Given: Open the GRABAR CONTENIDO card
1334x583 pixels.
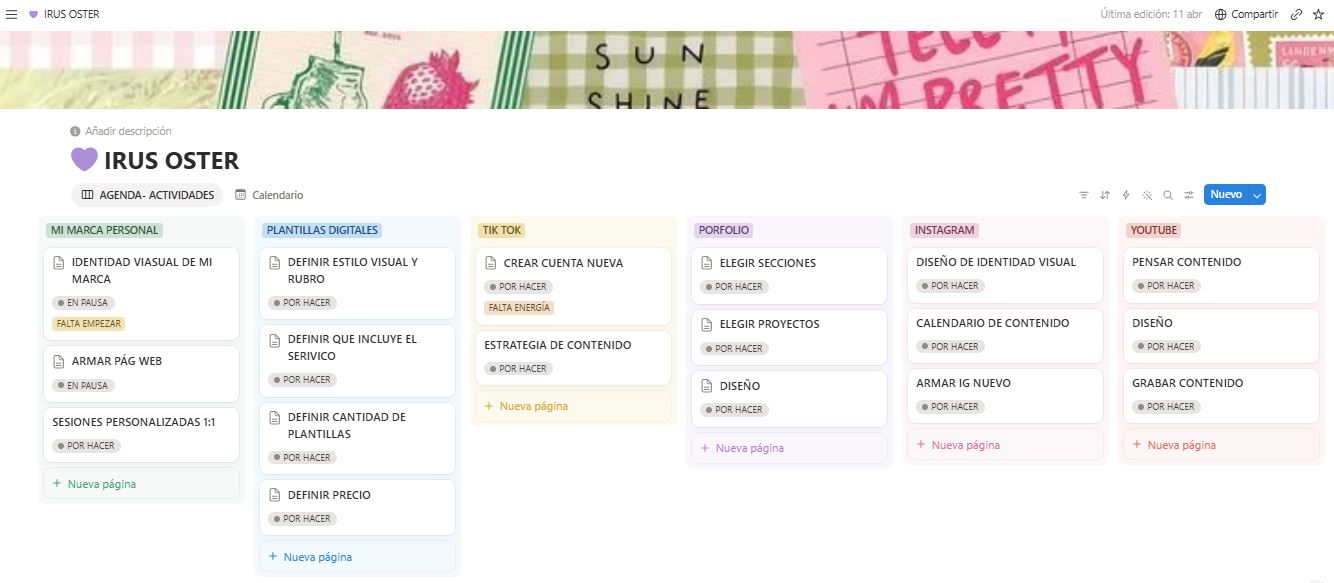Looking at the screenshot, I should (1221, 395).
